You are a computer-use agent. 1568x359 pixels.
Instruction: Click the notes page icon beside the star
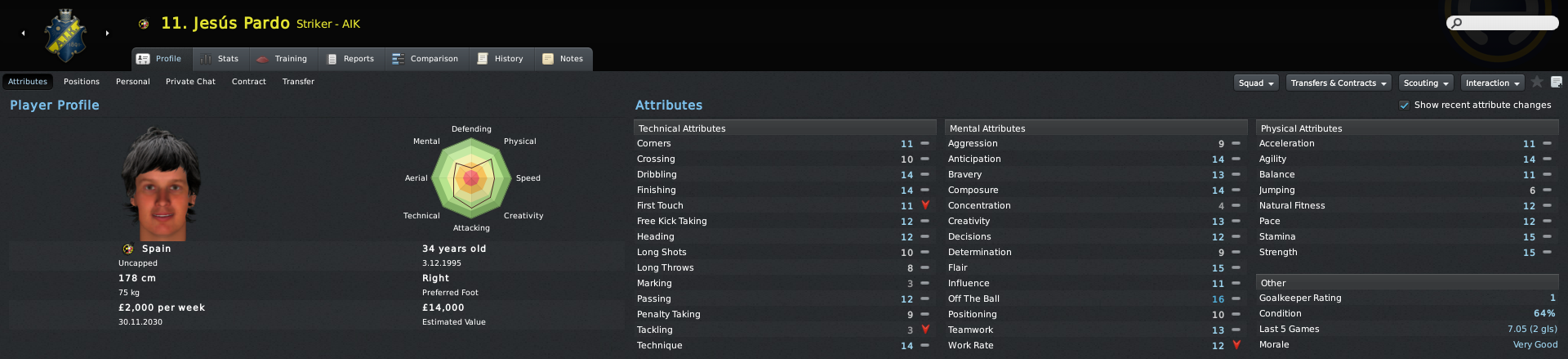(1557, 82)
